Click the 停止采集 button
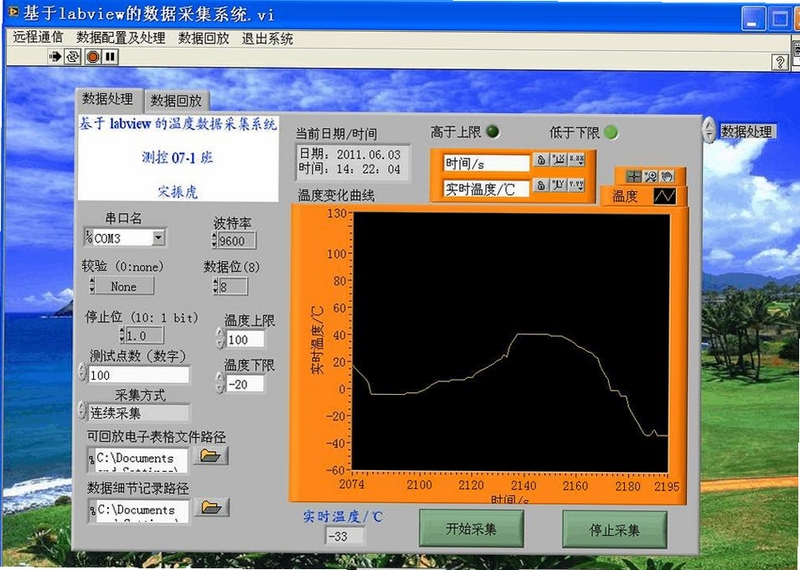The height and width of the screenshot is (570, 800). tap(614, 530)
